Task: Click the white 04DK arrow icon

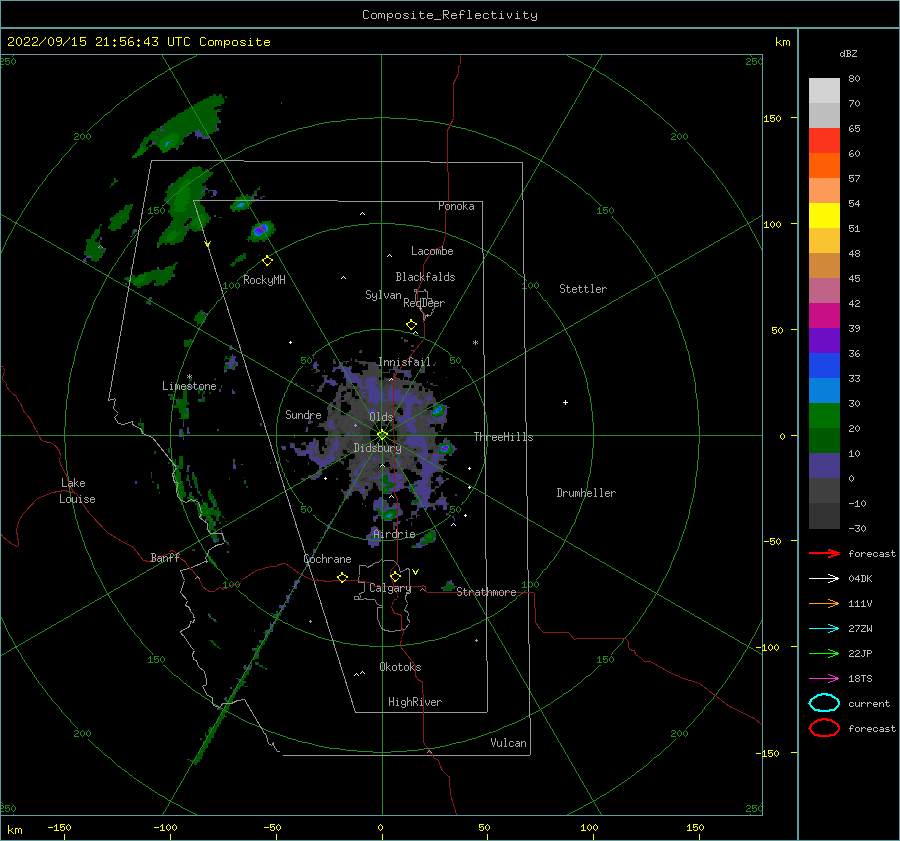Action: (824, 578)
